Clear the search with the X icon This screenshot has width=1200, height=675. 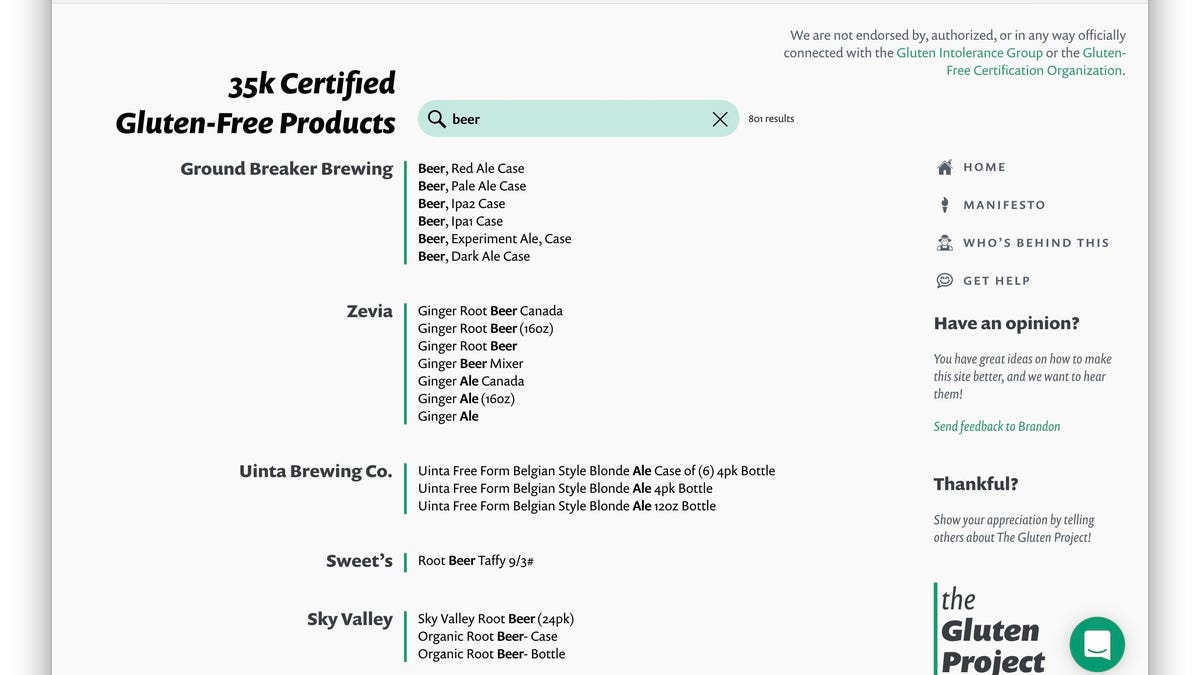pos(720,119)
